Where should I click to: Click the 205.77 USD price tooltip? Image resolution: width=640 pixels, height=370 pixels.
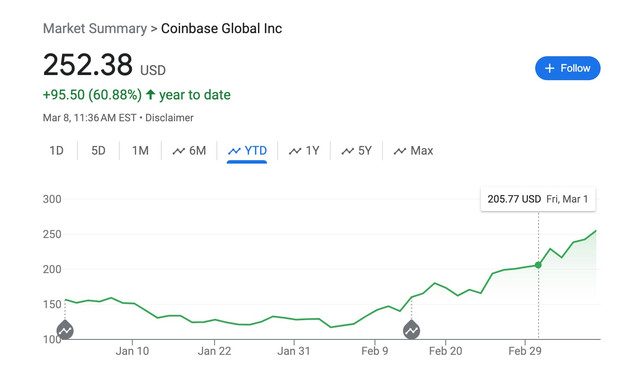click(538, 199)
